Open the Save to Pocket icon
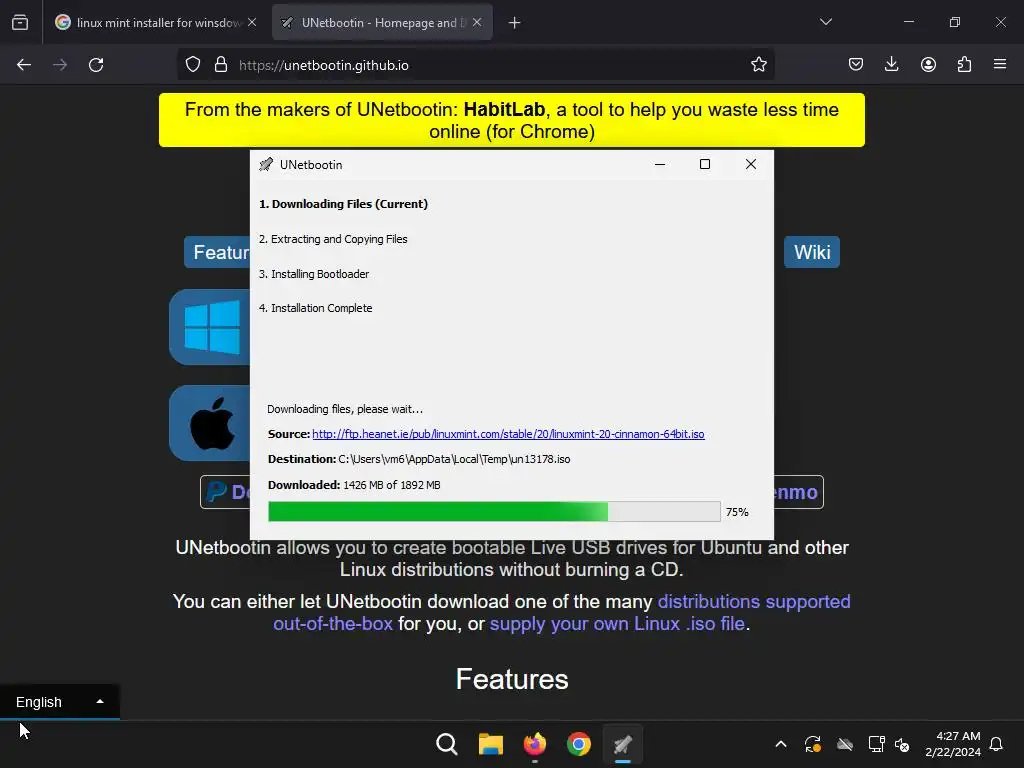Image resolution: width=1024 pixels, height=768 pixels. (x=856, y=65)
